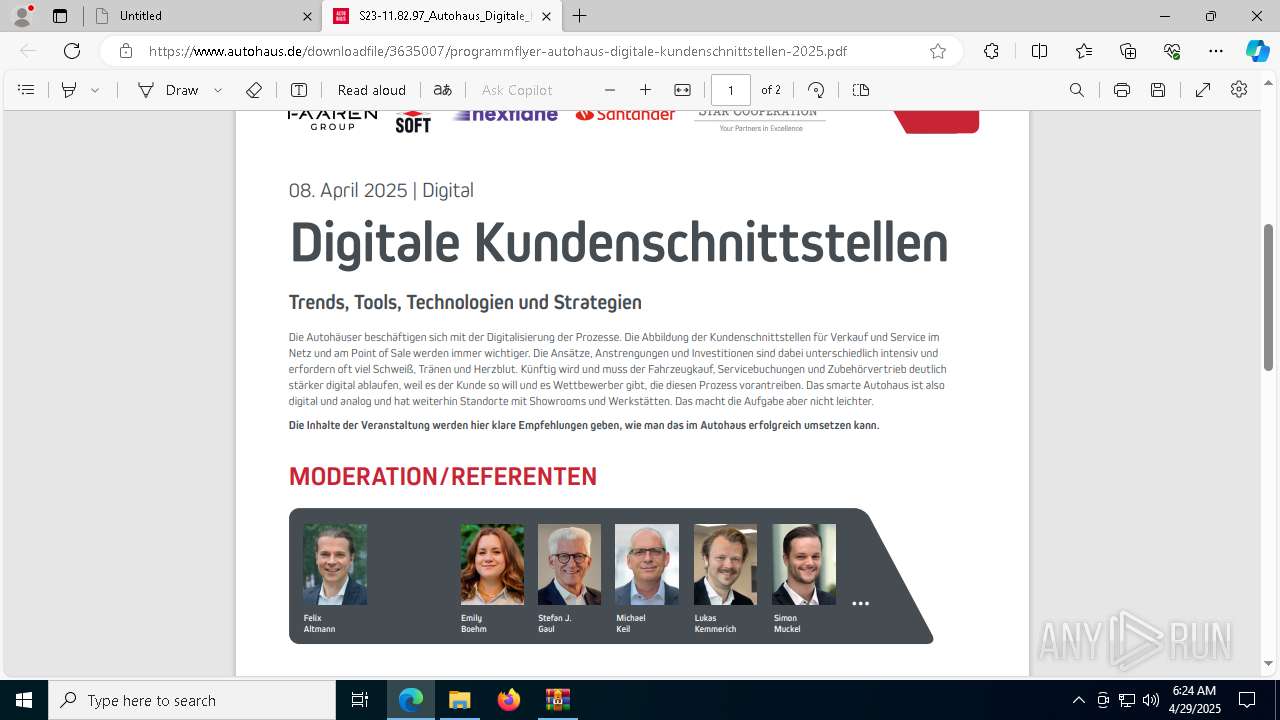Click Michael Keil's portrait
Image resolution: width=1280 pixels, height=720 pixels.
647,564
